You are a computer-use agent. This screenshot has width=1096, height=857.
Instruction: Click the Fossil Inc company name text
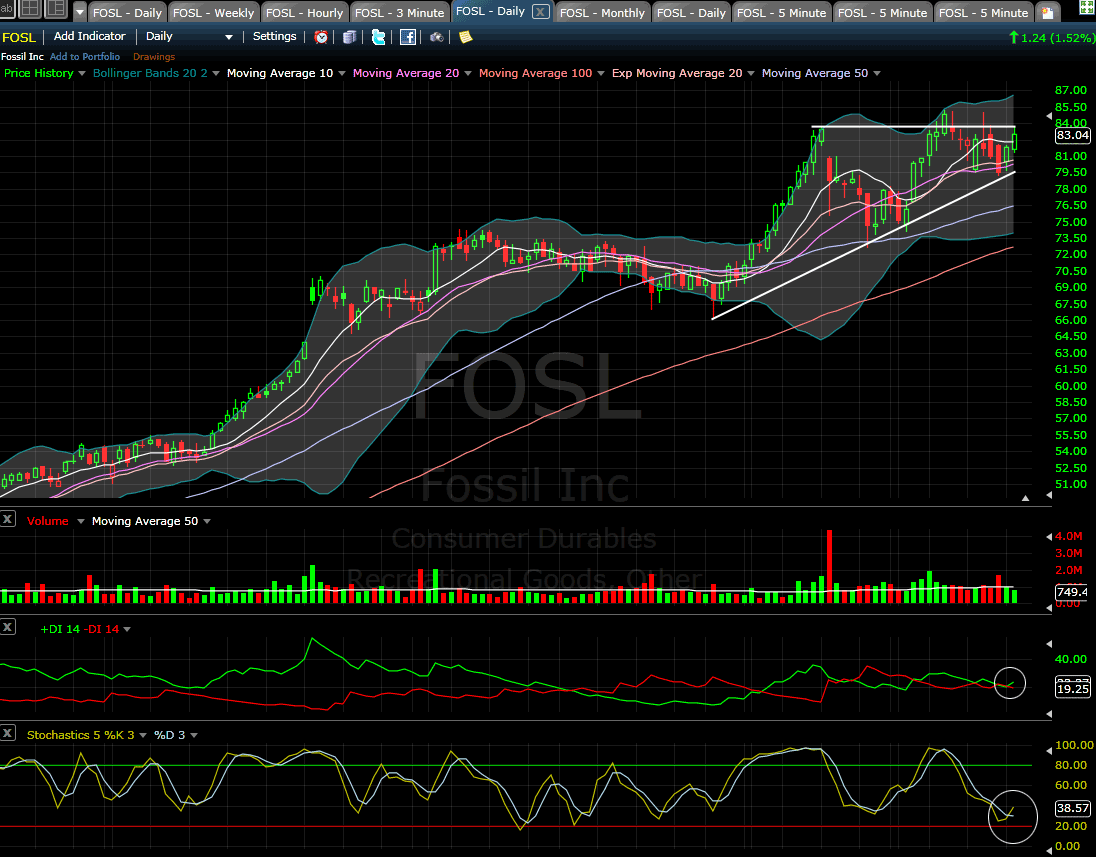click(x=22, y=57)
